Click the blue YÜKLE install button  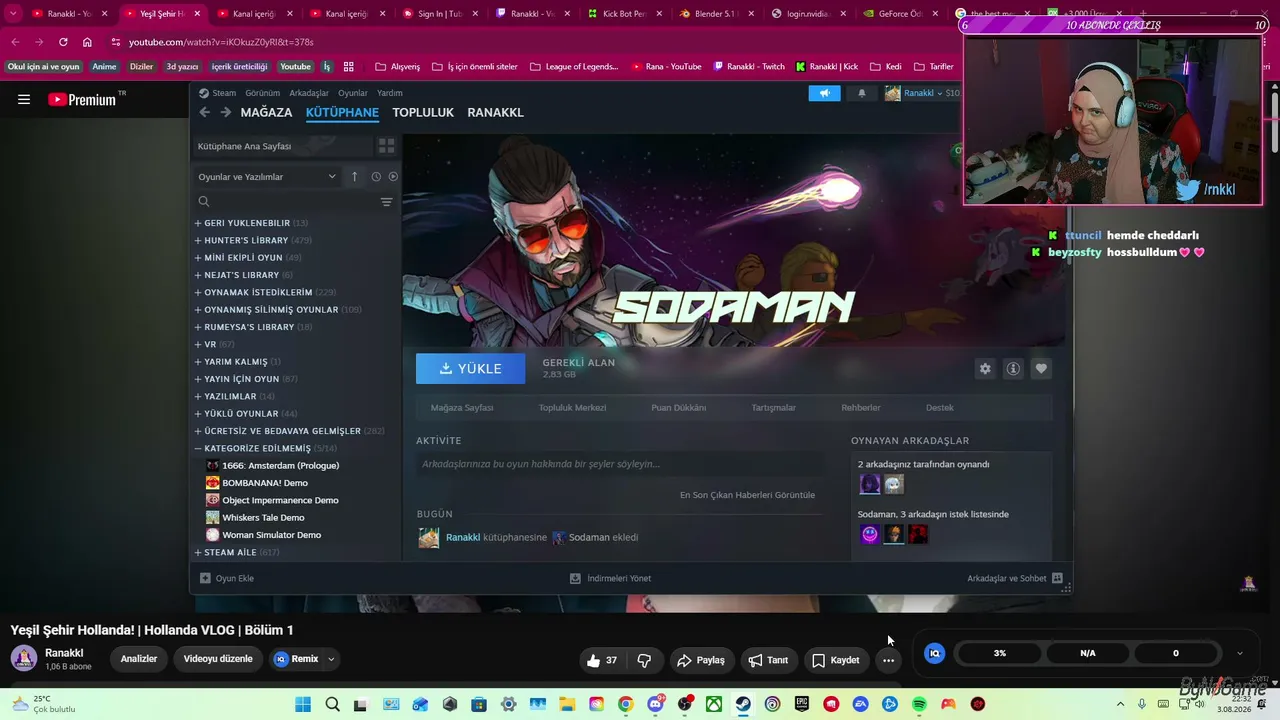tap(470, 369)
